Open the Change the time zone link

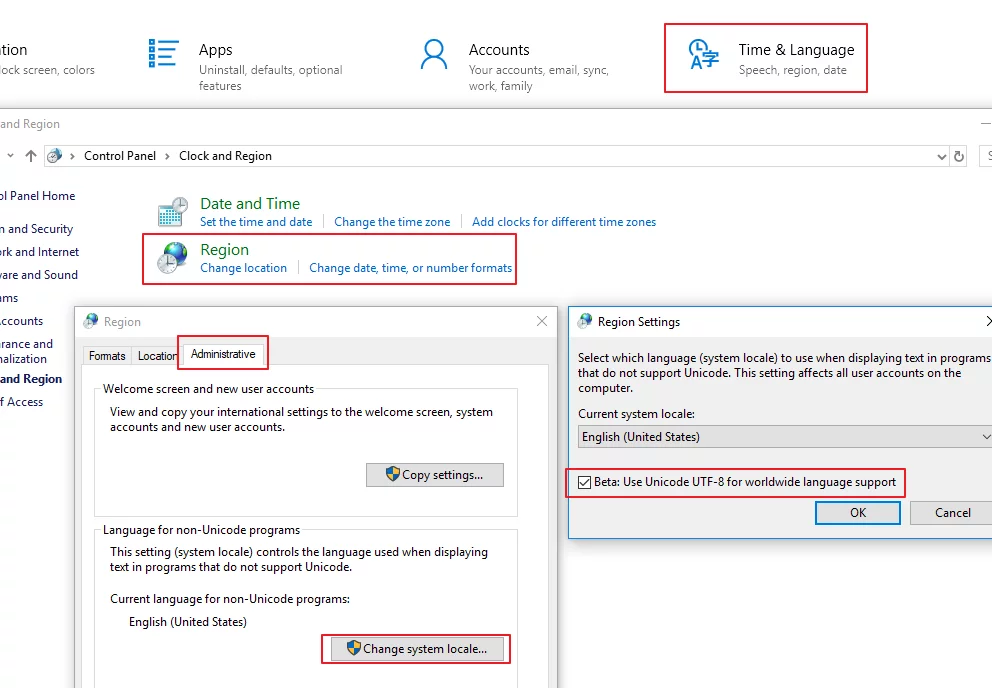(x=392, y=222)
